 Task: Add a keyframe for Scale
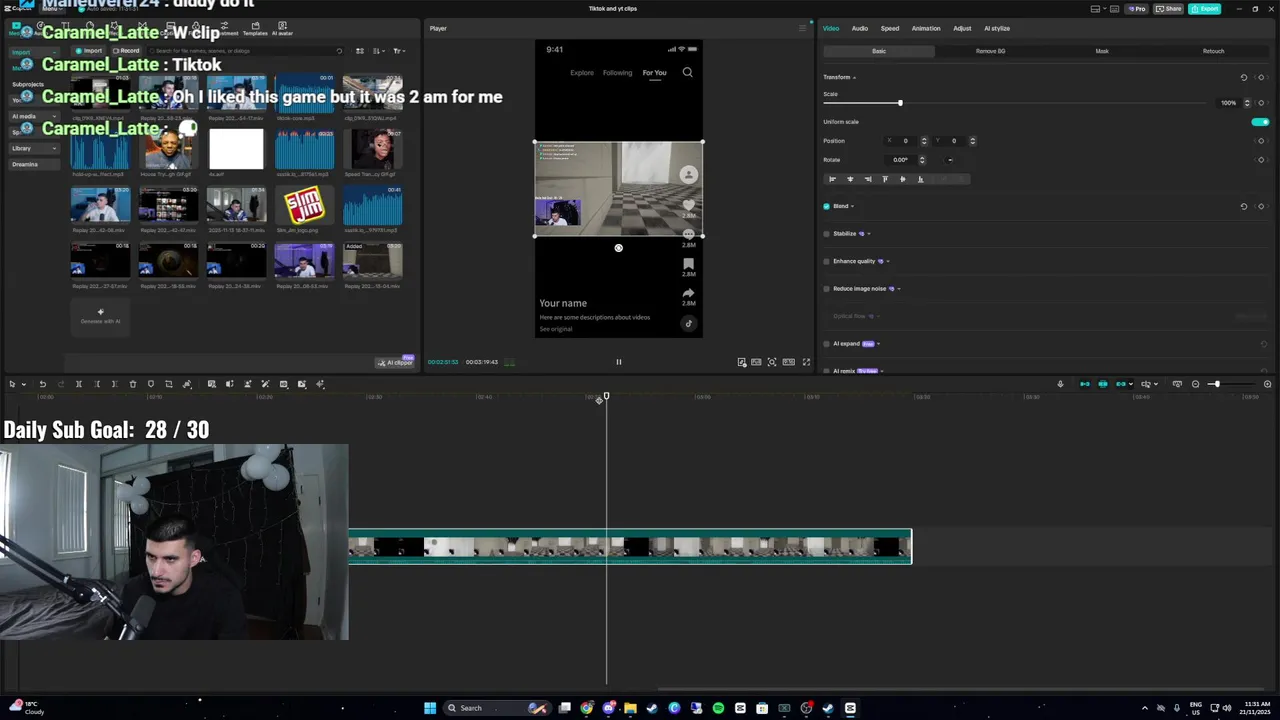tap(1261, 103)
